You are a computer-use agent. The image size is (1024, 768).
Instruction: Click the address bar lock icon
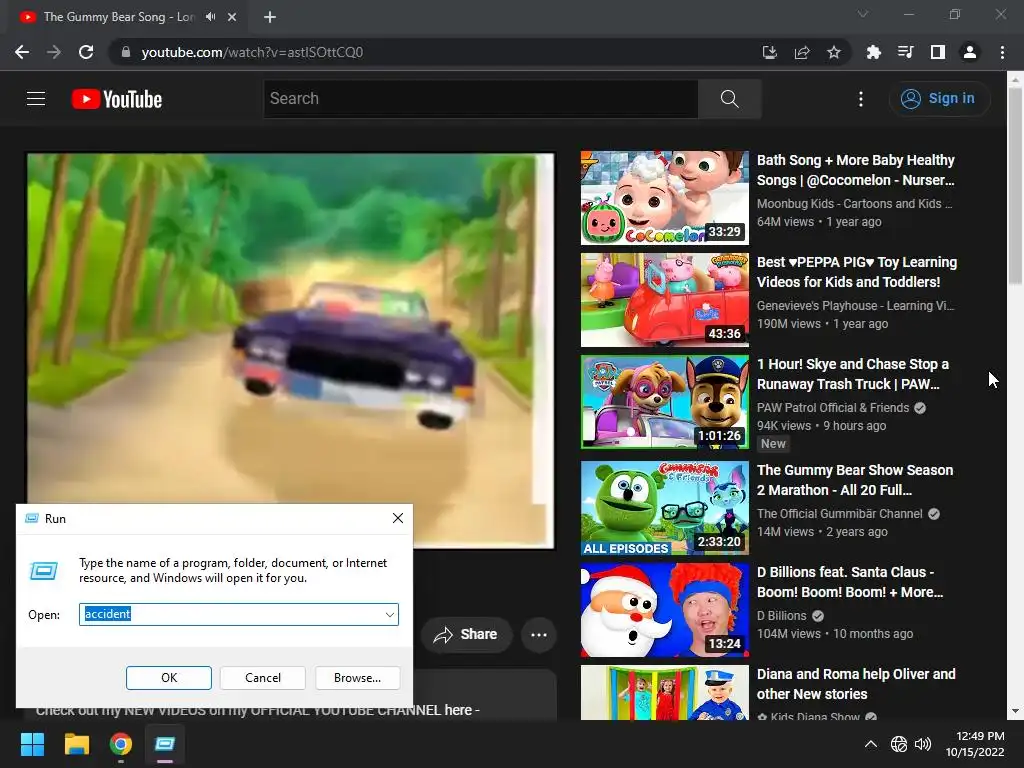click(126, 52)
